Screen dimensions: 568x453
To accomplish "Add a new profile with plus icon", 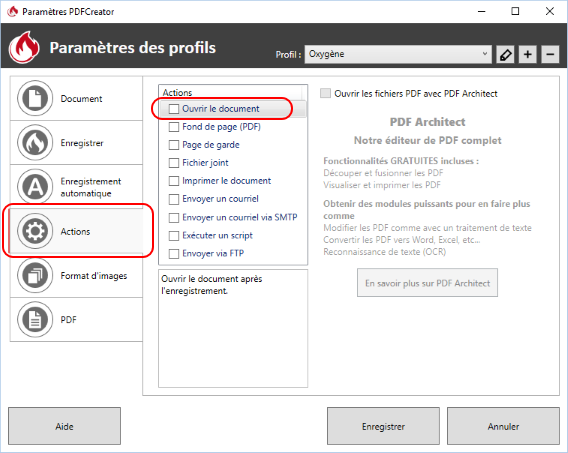I will click(527, 55).
